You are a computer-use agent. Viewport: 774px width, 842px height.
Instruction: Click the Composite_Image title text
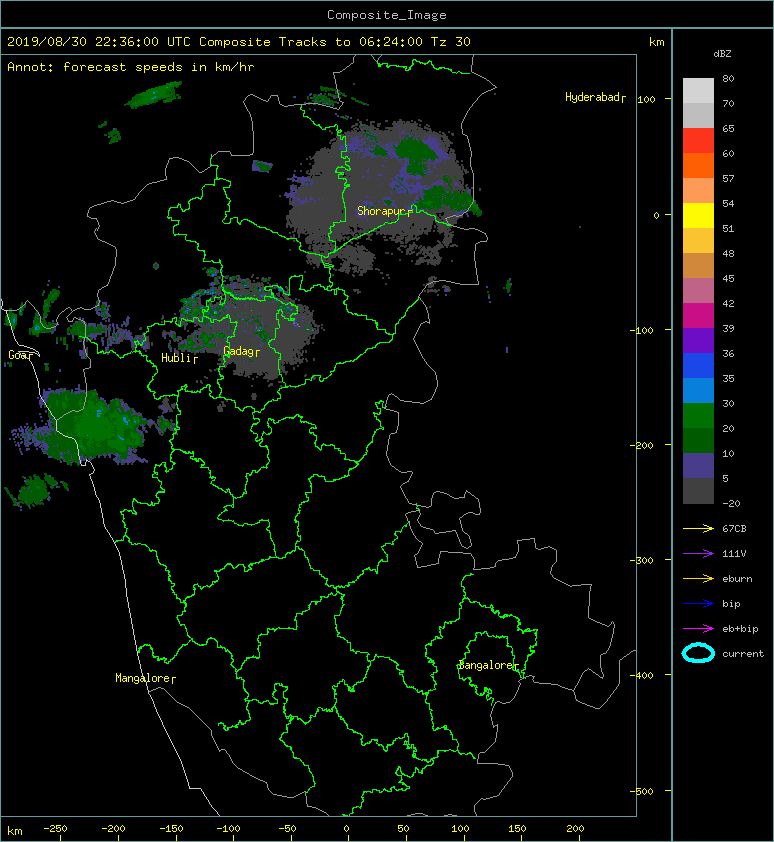point(387,15)
